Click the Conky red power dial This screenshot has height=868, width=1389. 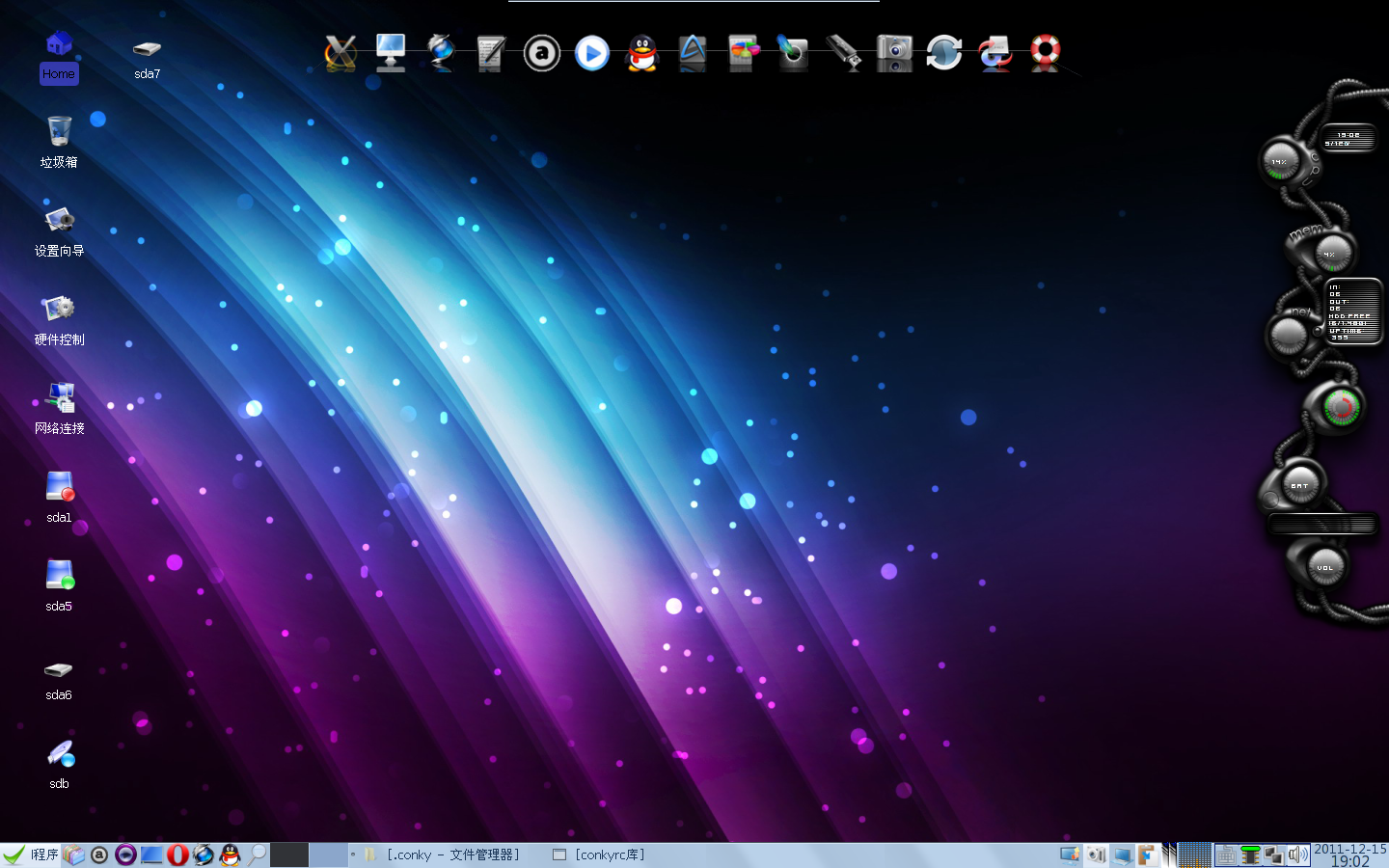point(1341,408)
